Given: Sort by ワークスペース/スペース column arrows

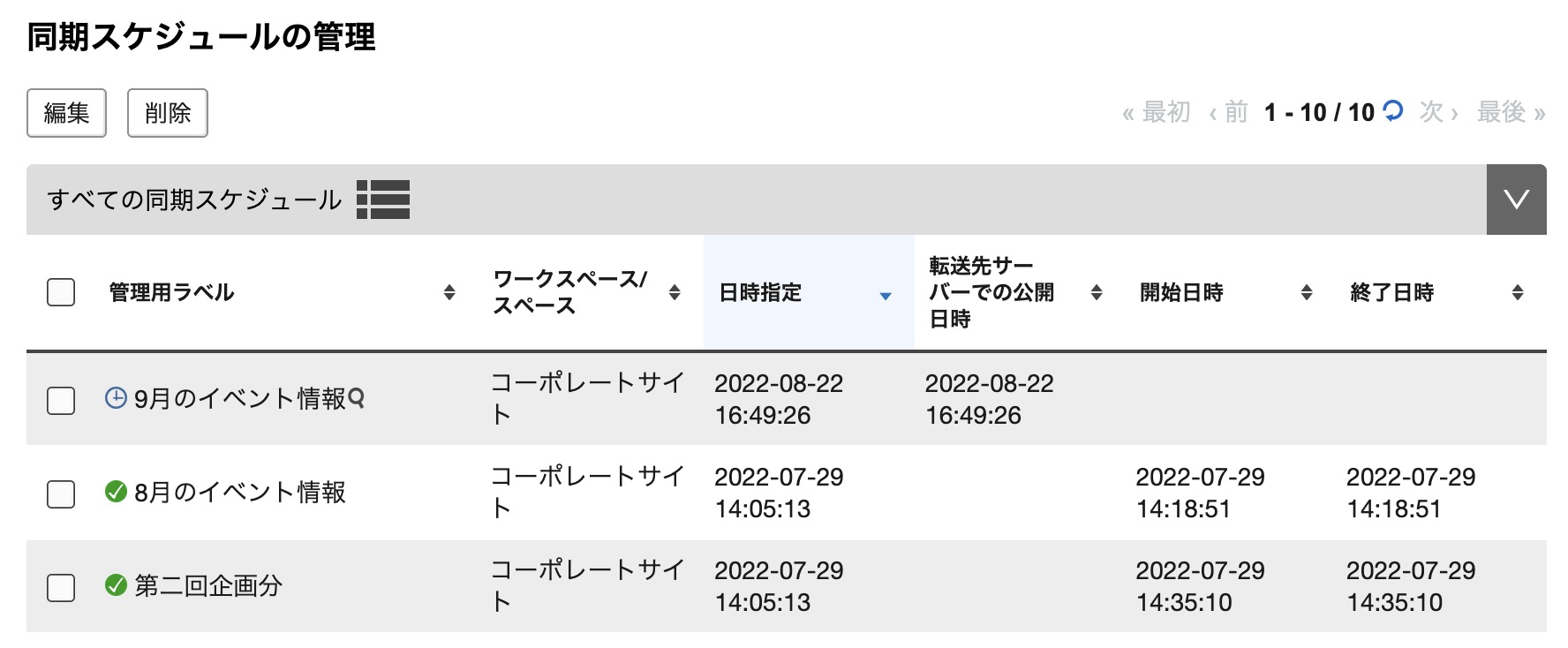Looking at the screenshot, I should [675, 292].
